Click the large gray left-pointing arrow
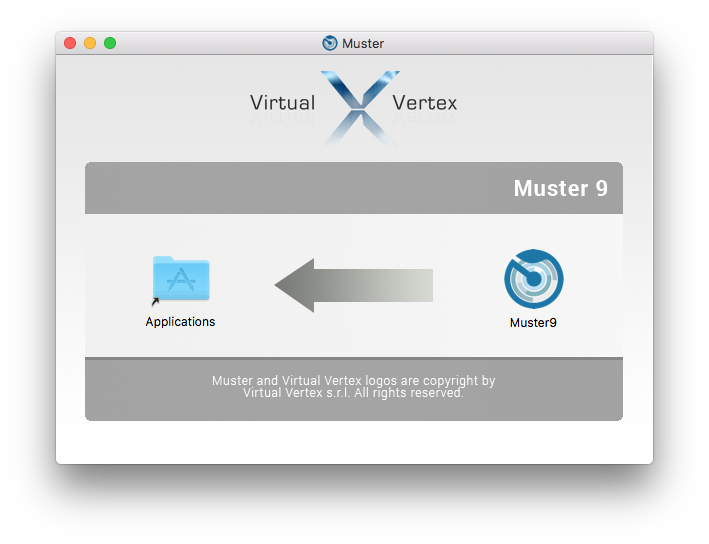 tap(353, 285)
